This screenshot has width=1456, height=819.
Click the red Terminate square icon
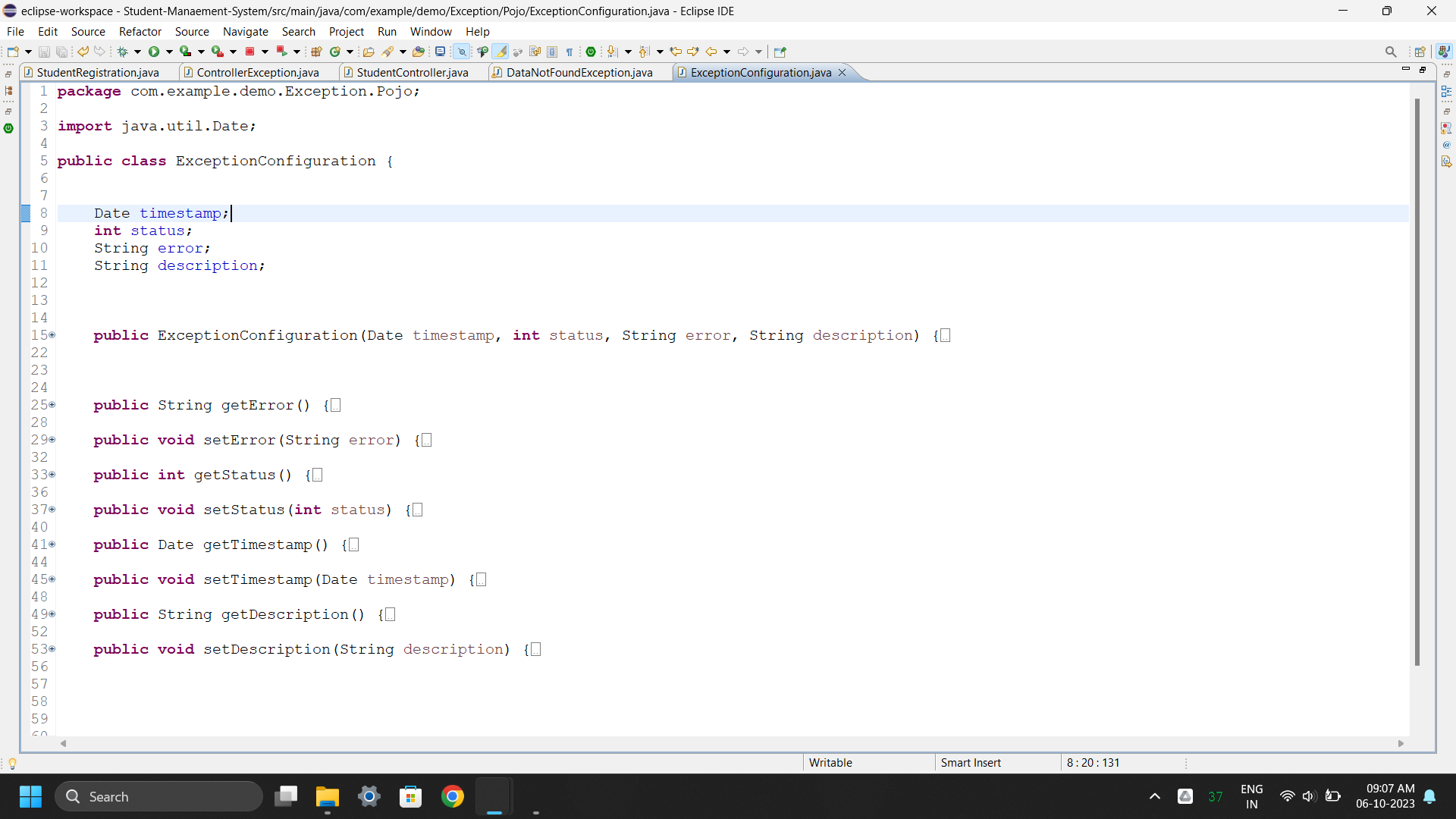tap(249, 52)
